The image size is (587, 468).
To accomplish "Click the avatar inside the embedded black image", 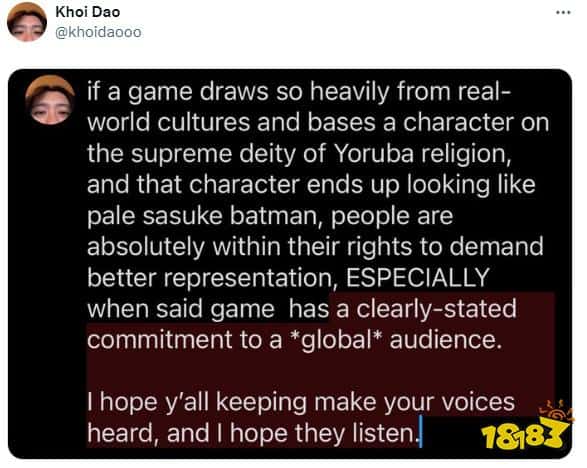I will [x=50, y=100].
